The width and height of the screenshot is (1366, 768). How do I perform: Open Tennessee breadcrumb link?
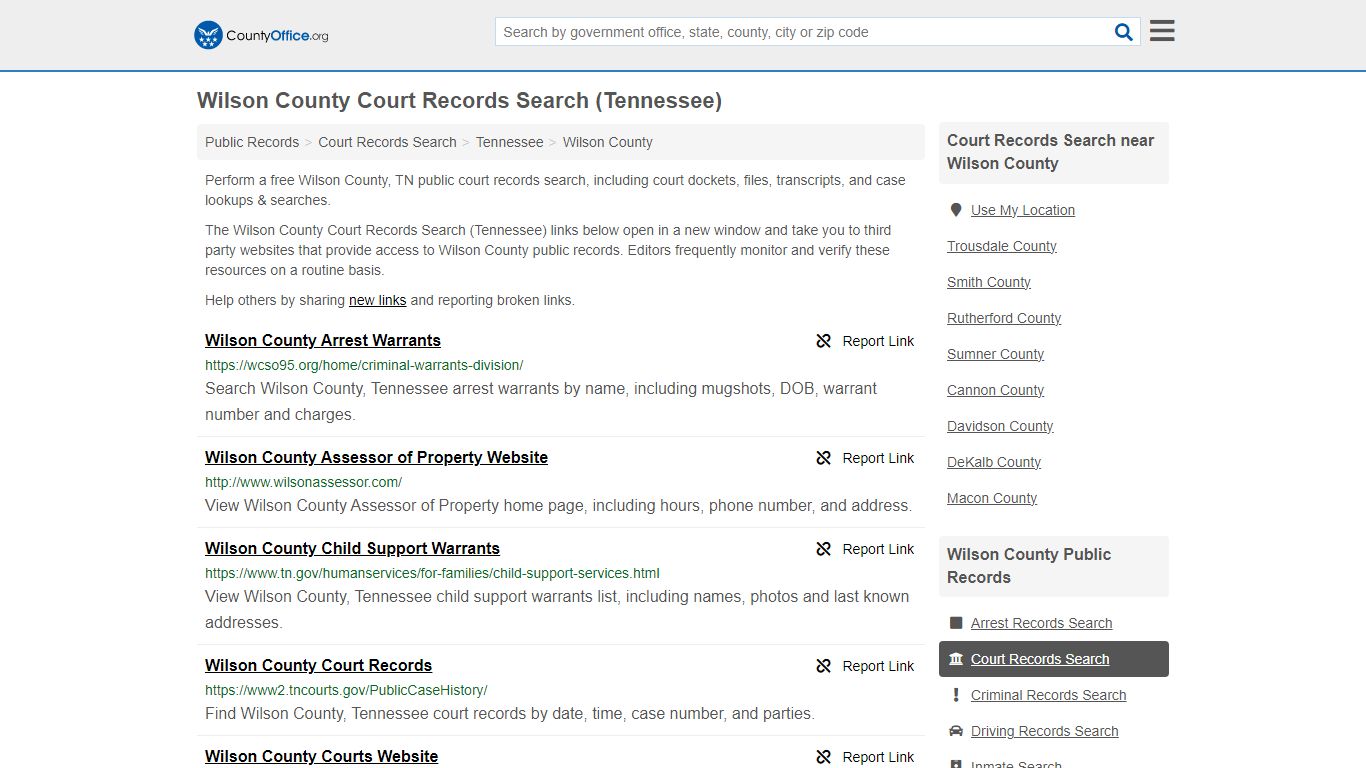point(510,142)
